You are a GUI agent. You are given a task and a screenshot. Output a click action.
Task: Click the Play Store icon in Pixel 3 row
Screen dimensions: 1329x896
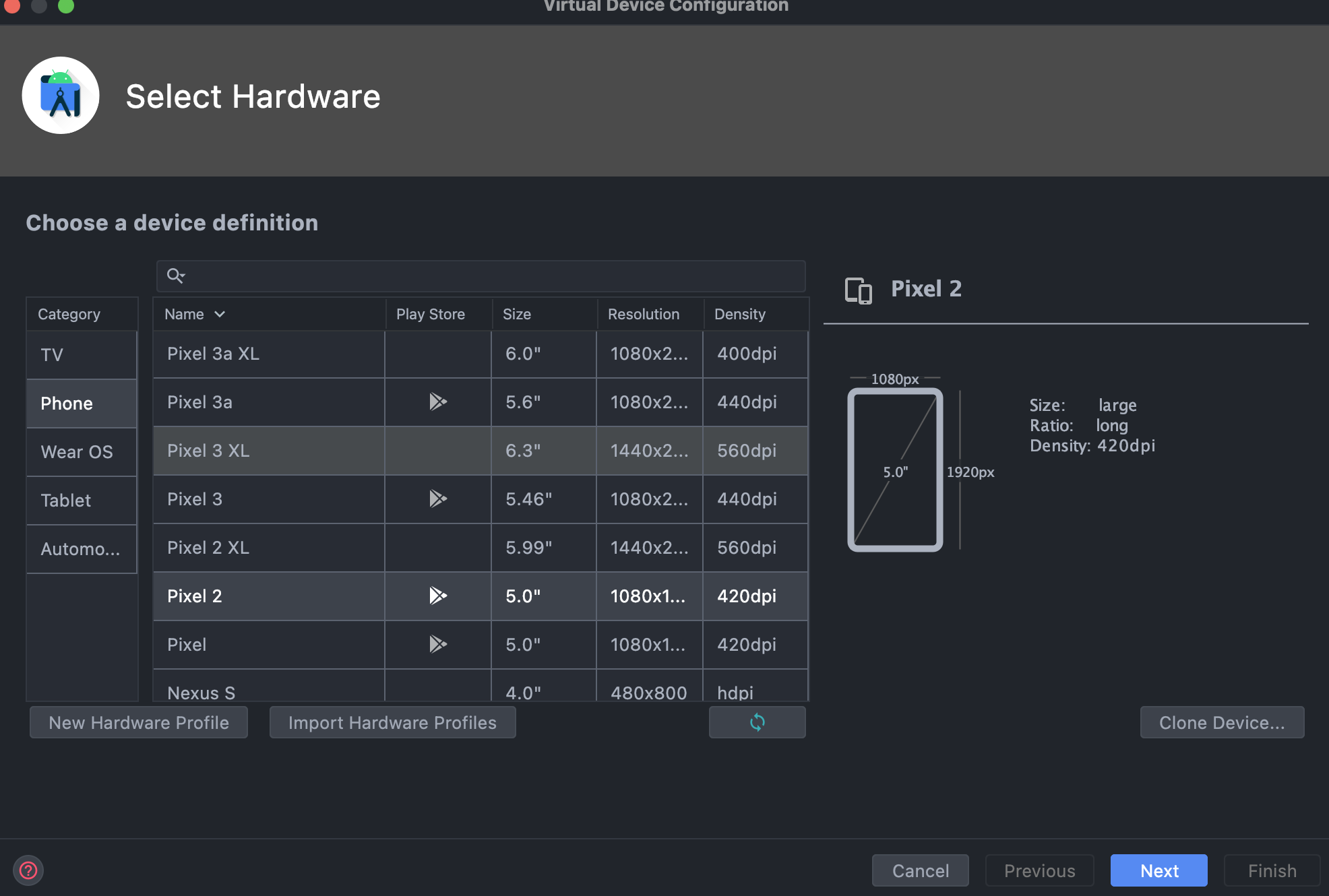coord(438,499)
